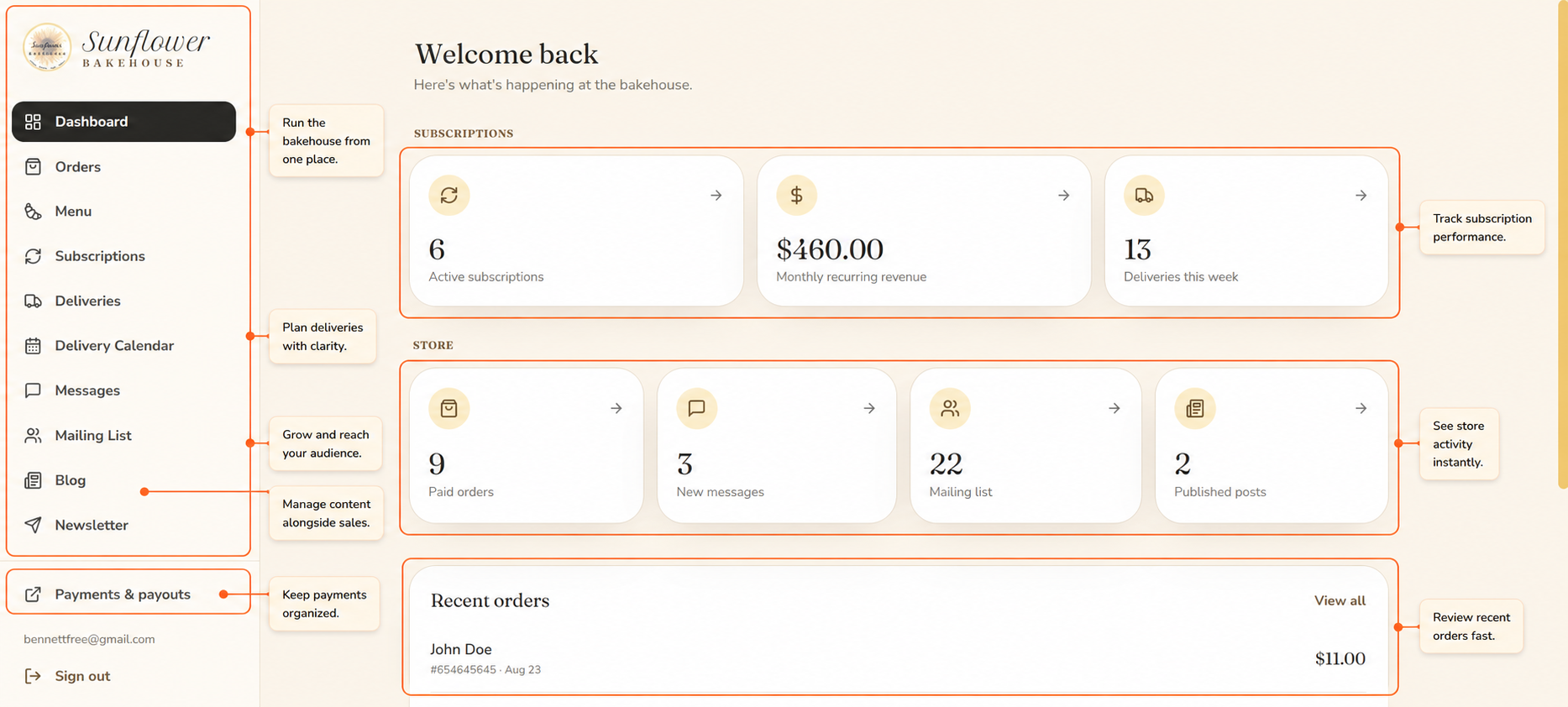Open John Doe's recent order

pos(898,659)
